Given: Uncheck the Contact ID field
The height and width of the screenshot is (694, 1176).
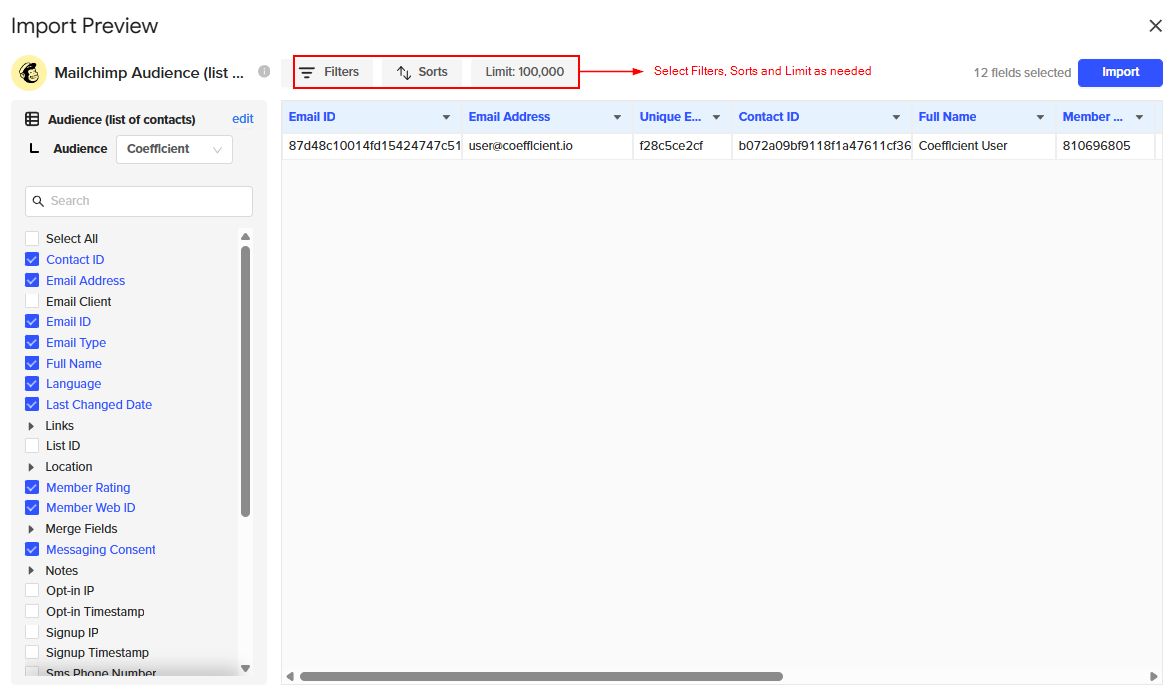Looking at the screenshot, I should pos(32,260).
